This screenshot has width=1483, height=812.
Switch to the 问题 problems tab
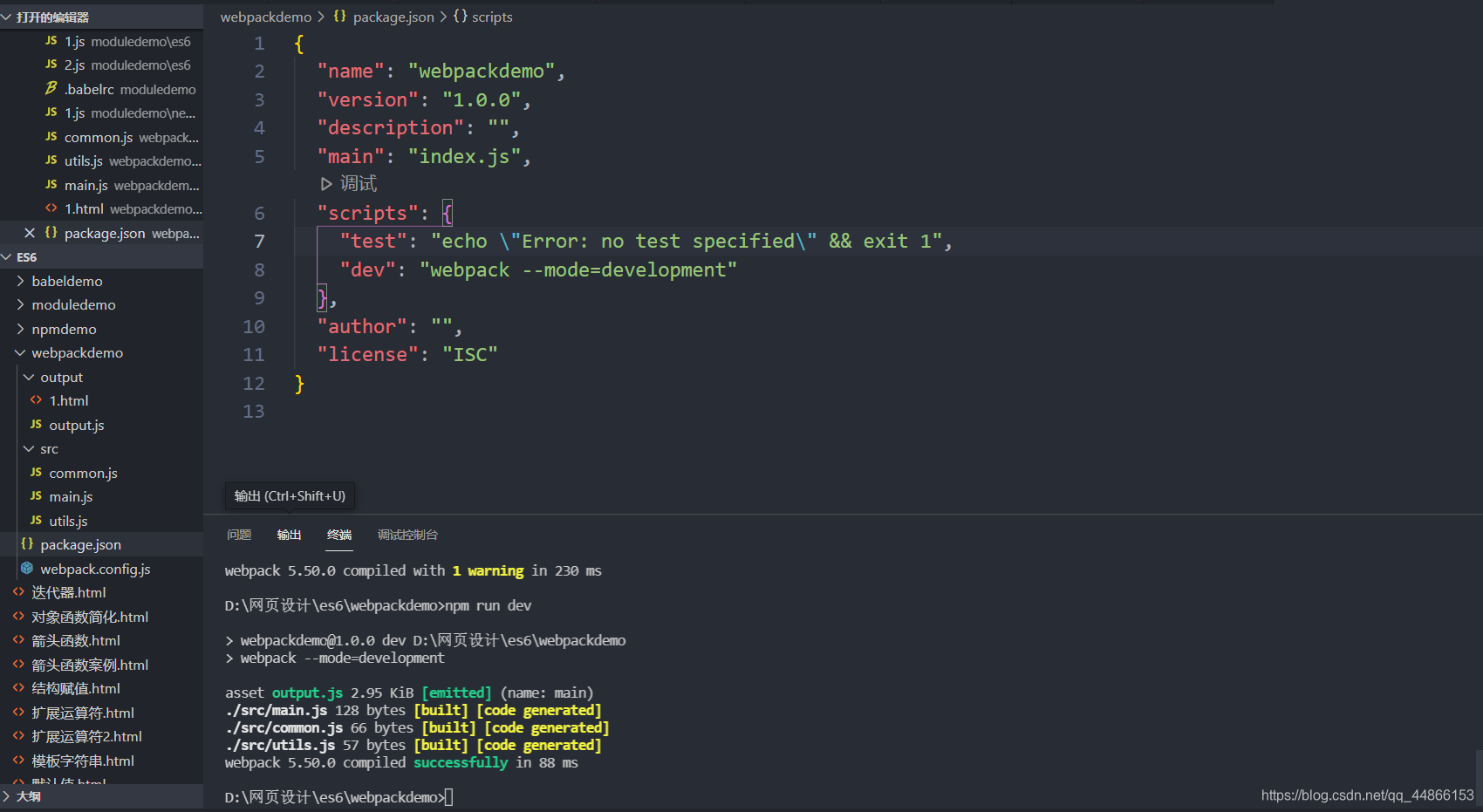(x=239, y=535)
